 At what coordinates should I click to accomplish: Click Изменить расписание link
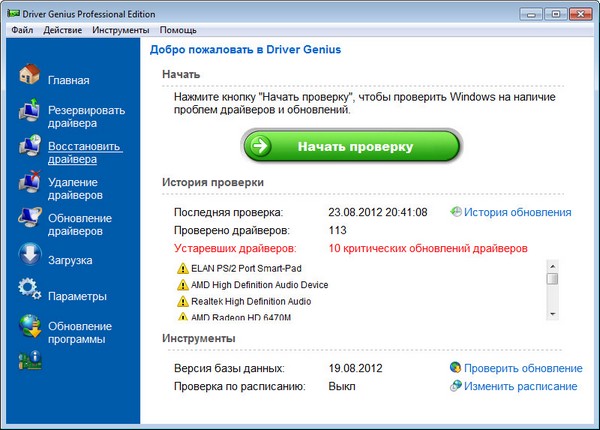coord(520,386)
